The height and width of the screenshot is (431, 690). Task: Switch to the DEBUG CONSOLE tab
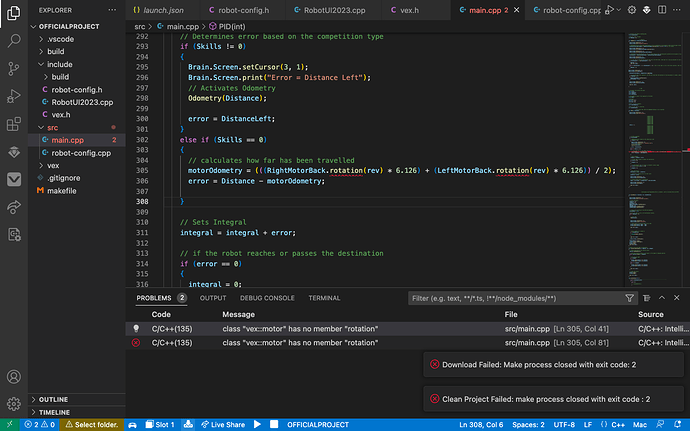tap(267, 298)
